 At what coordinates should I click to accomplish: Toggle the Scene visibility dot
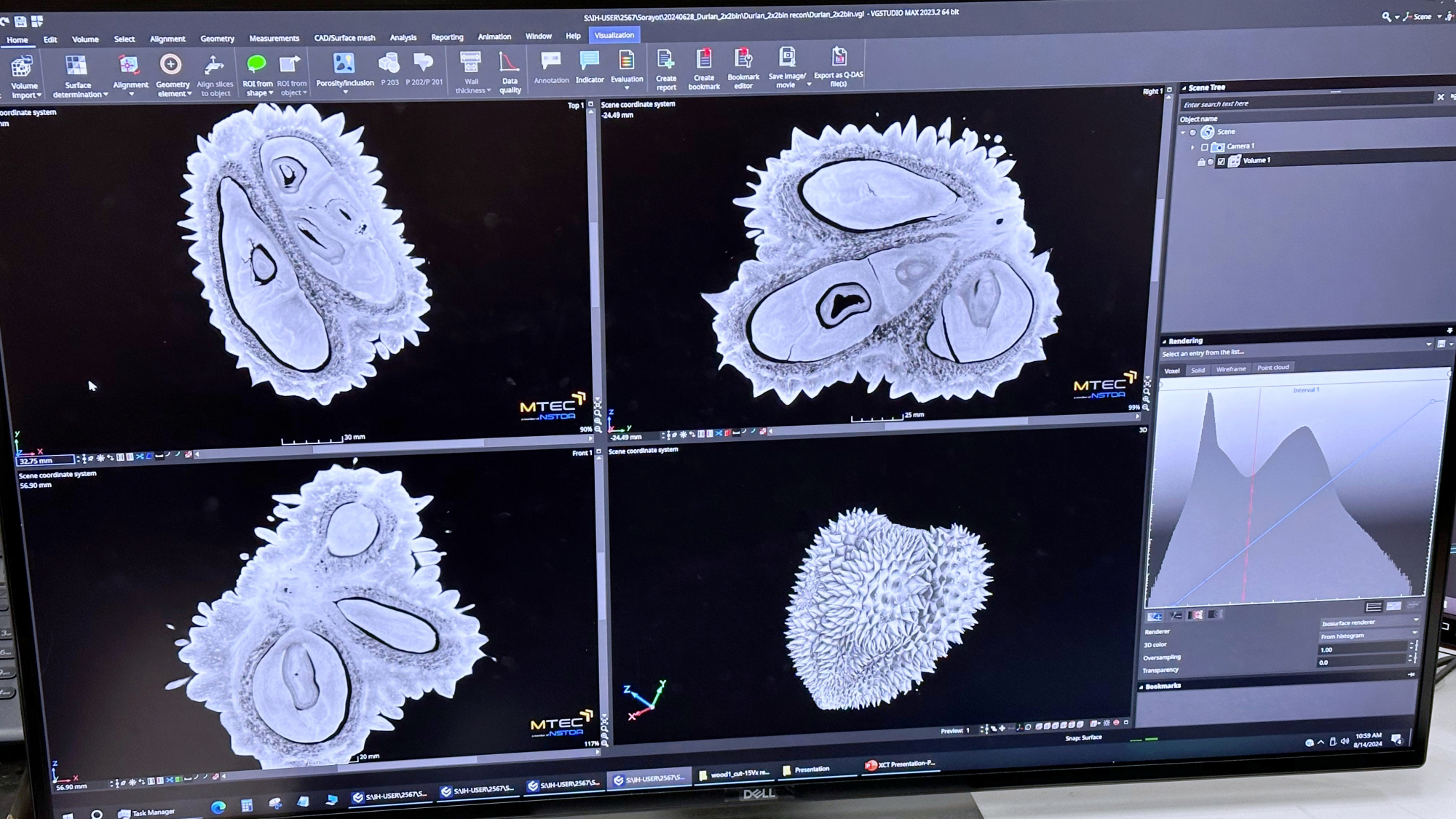coord(1192,132)
